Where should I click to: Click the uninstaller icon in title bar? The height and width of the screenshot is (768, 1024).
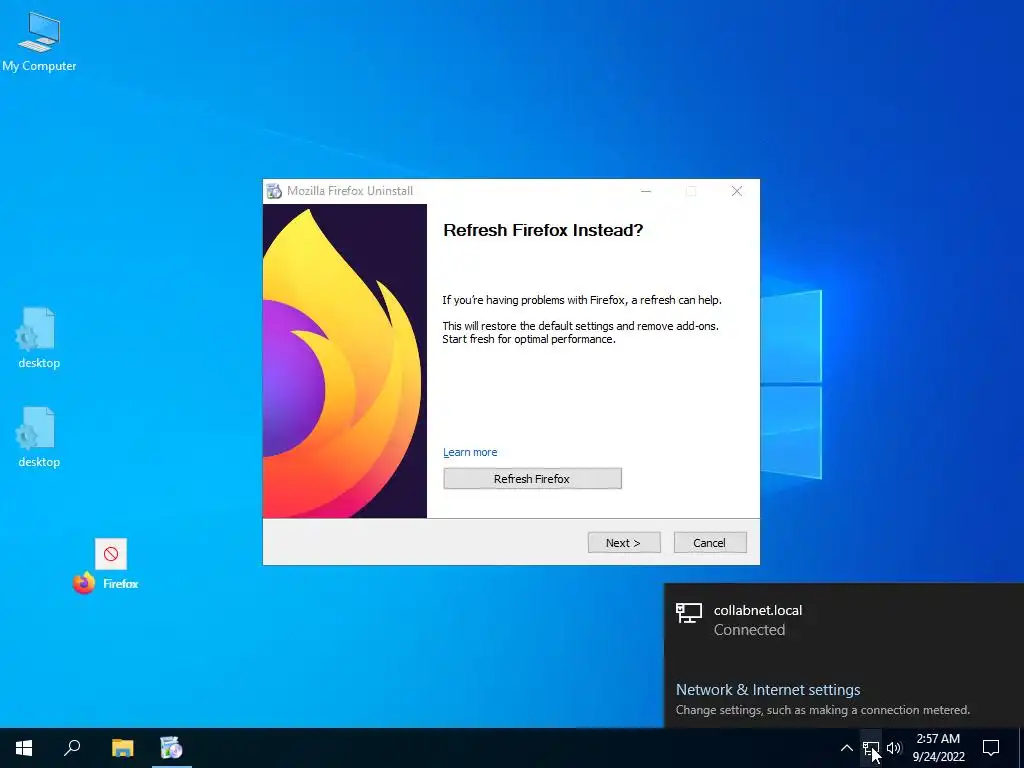click(274, 191)
